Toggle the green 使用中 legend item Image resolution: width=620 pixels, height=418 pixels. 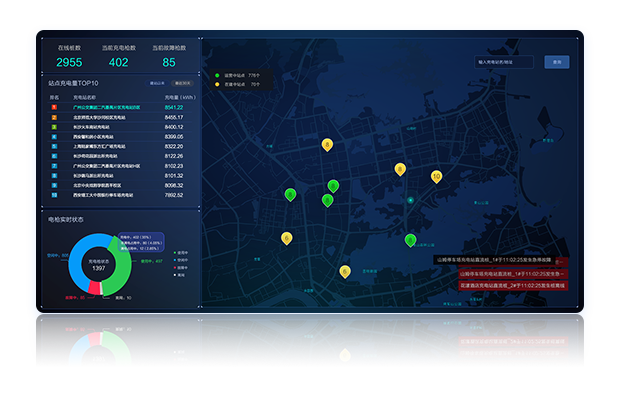(x=181, y=253)
